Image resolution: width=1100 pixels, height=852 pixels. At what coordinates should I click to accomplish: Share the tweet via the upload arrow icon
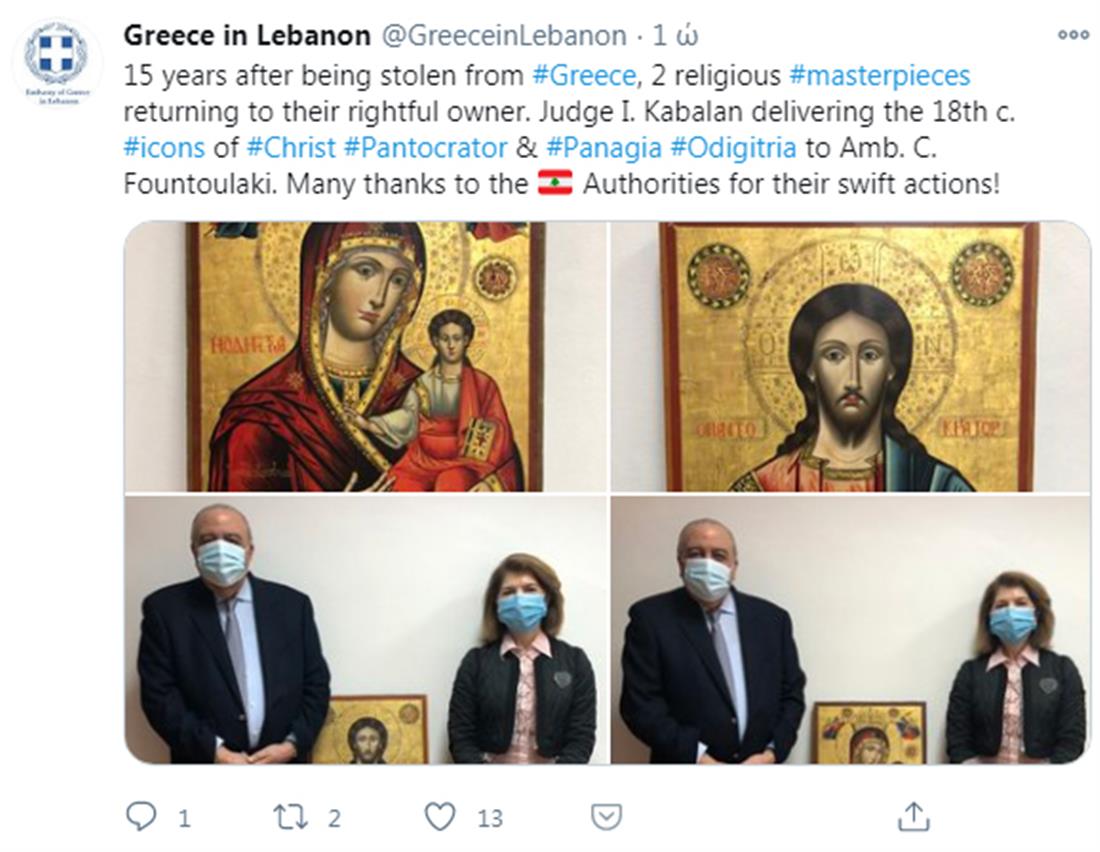click(x=913, y=816)
